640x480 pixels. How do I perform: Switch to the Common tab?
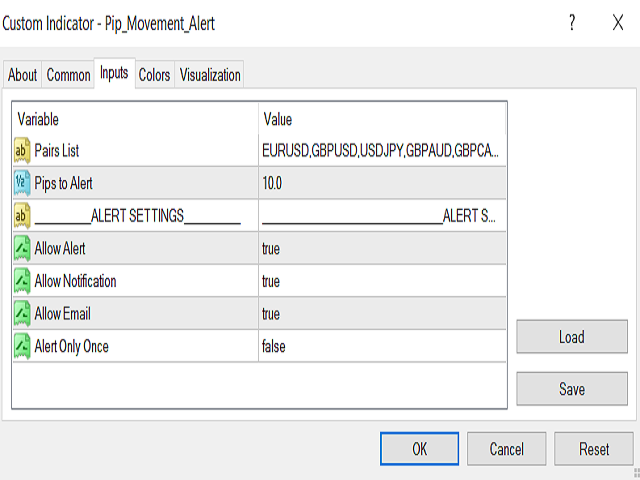(x=68, y=75)
